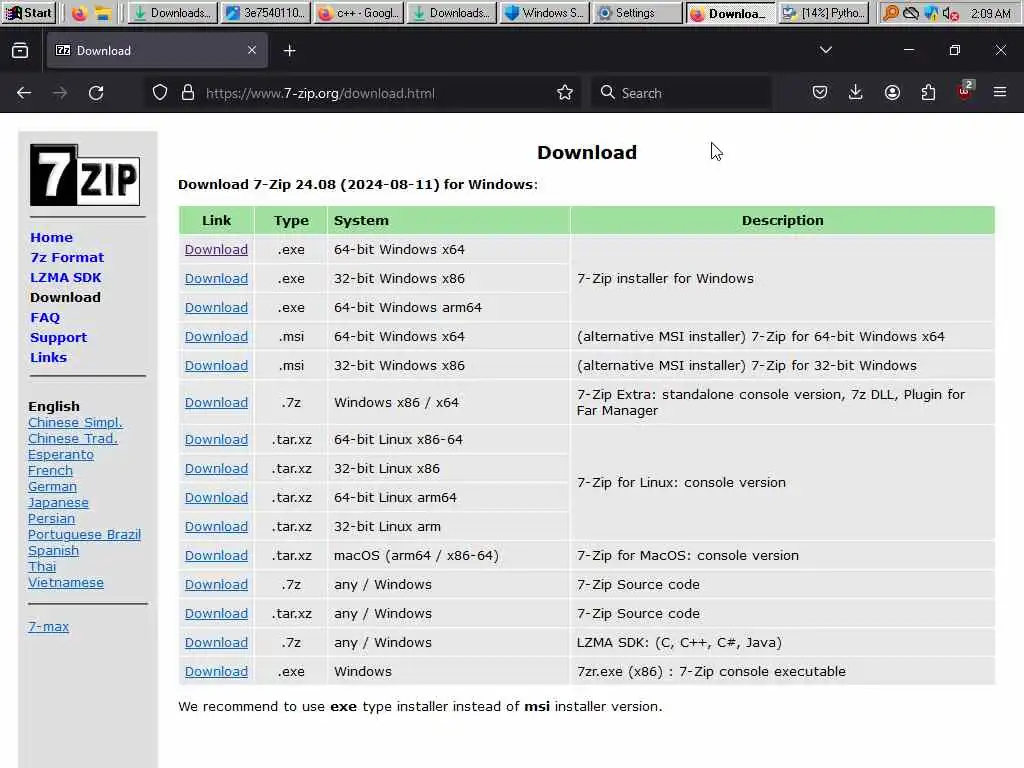Viewport: 1024px width, 768px height.
Task: Open the Support sidebar link
Action: 58,338
